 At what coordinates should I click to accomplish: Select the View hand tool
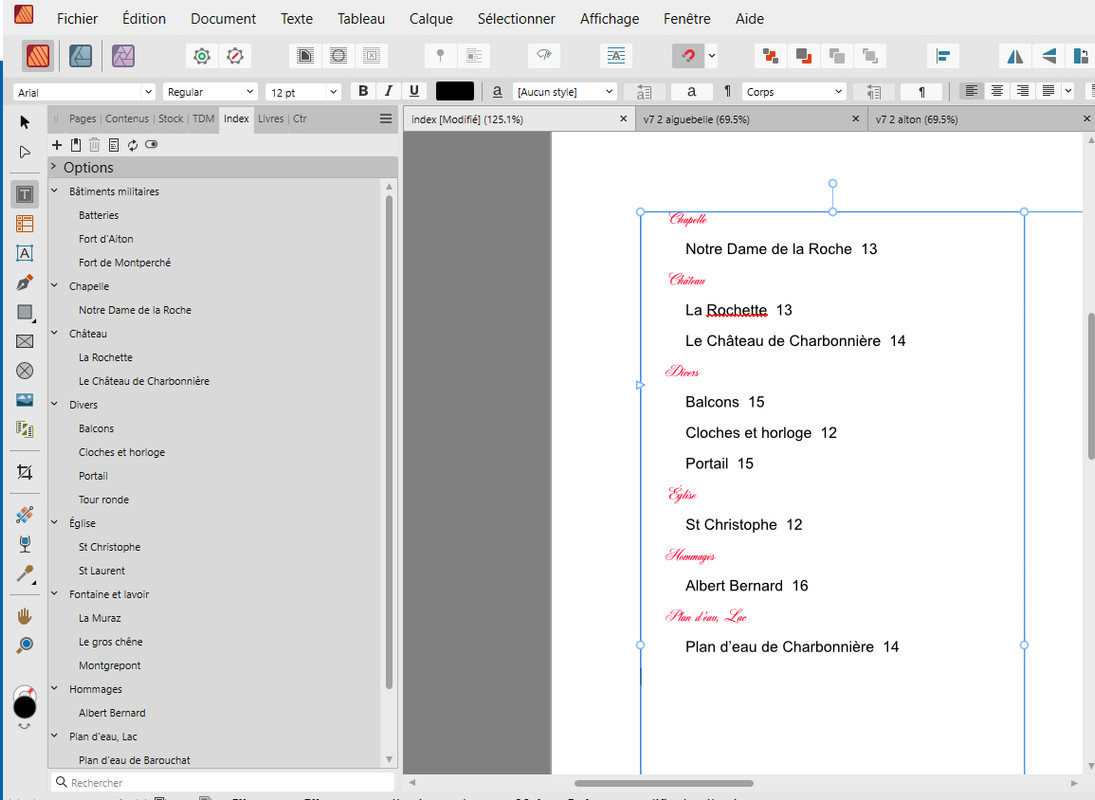click(x=24, y=616)
